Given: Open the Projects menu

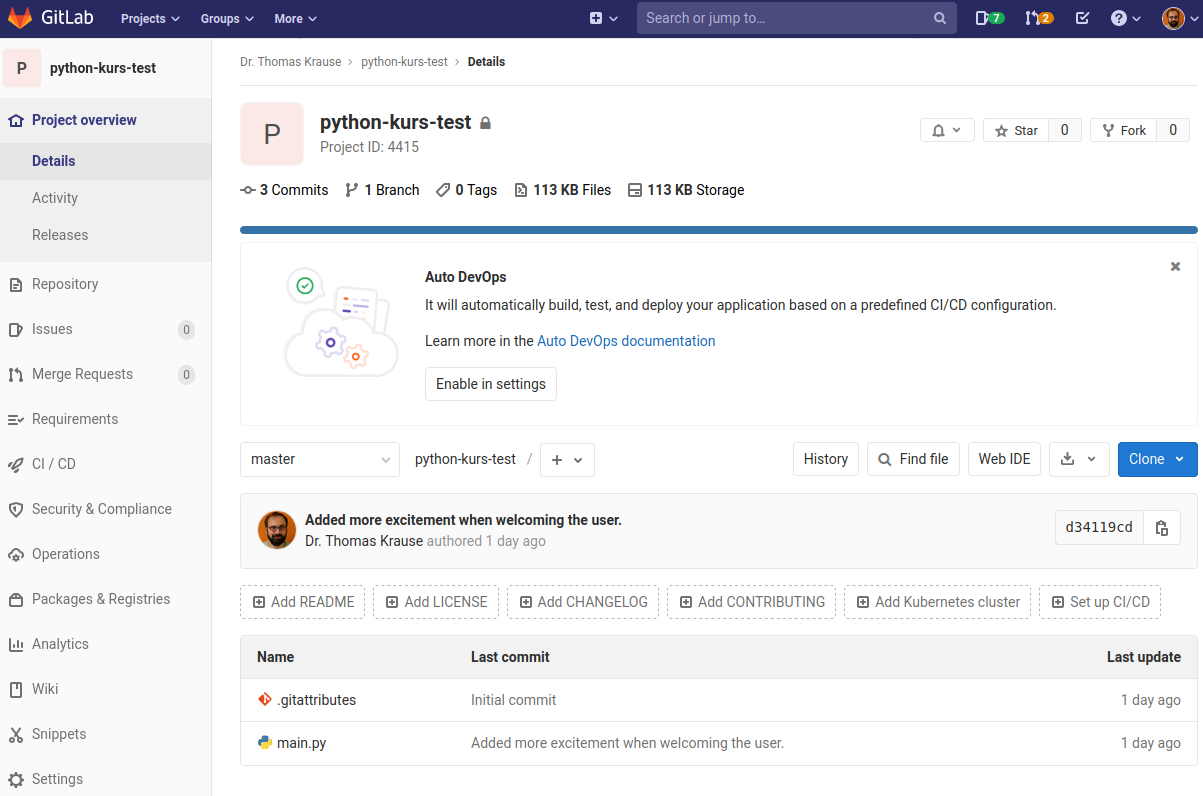Looking at the screenshot, I should click(151, 18).
